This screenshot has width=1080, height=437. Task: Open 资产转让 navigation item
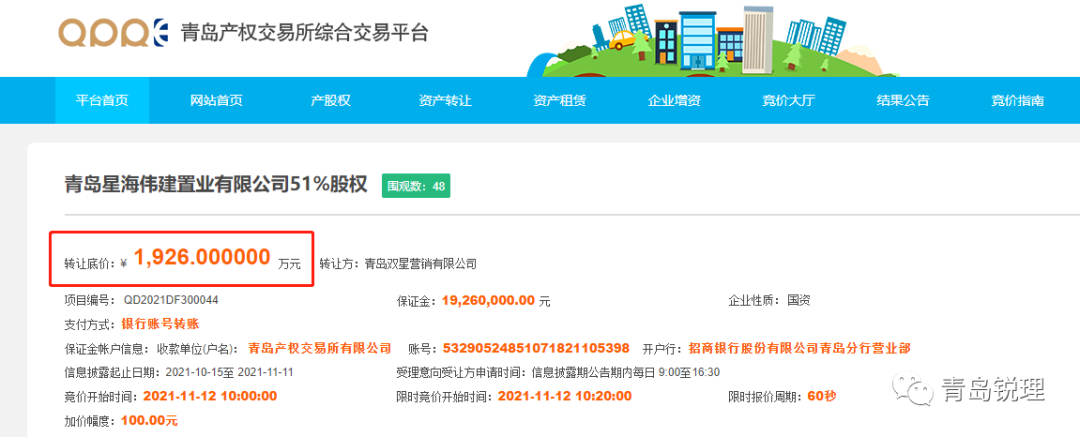[x=445, y=100]
